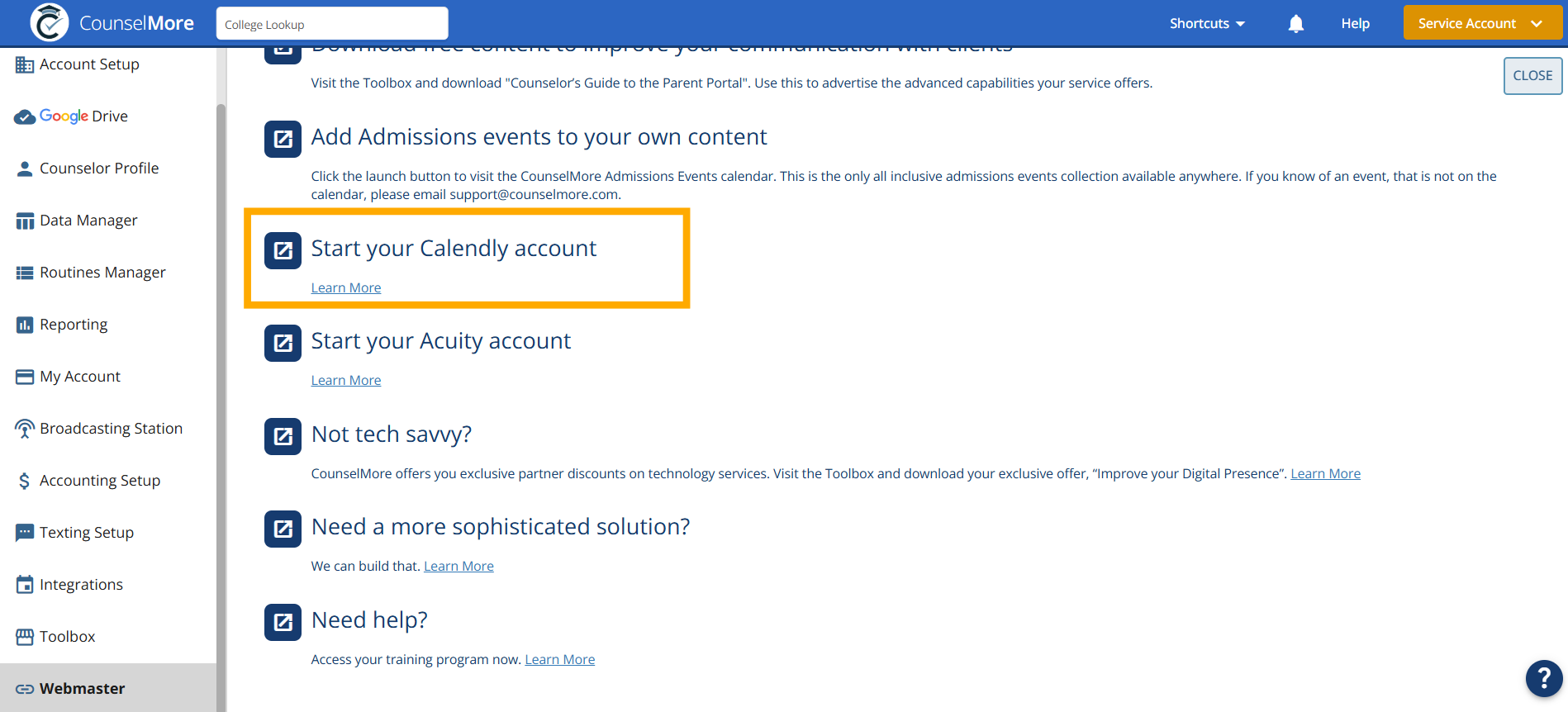Image resolution: width=1568 pixels, height=712 pixels.
Task: Select Data Manager in sidebar
Action: pyautogui.click(x=88, y=221)
